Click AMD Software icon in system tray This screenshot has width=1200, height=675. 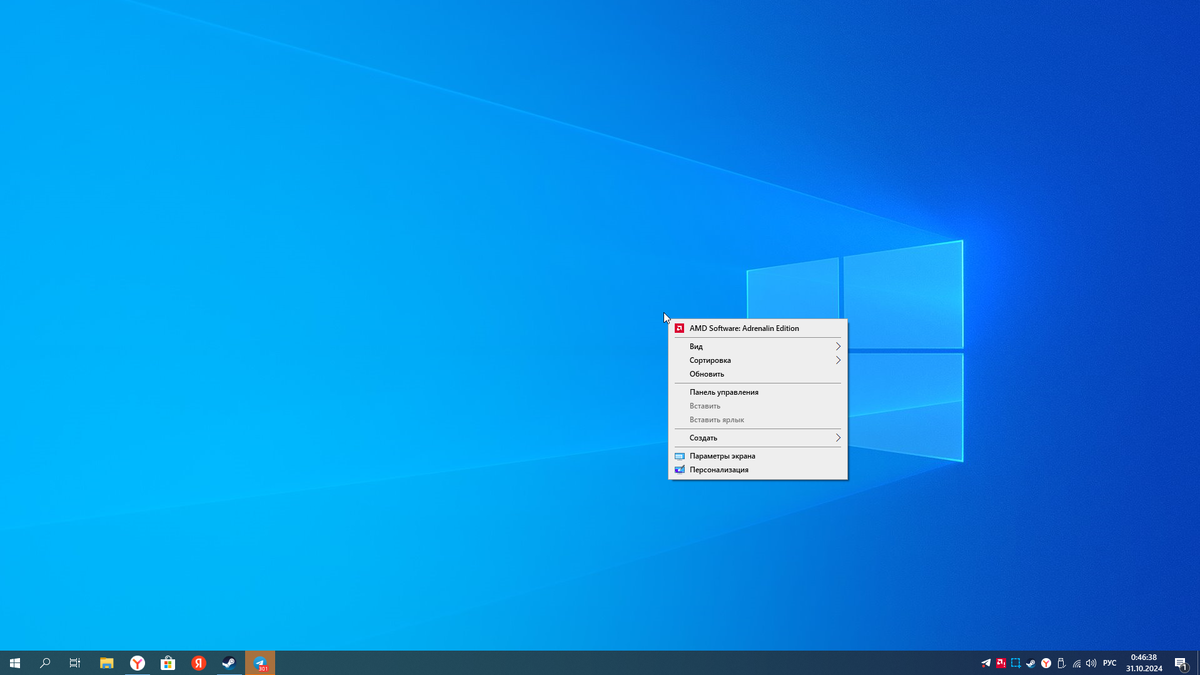tap(1000, 663)
